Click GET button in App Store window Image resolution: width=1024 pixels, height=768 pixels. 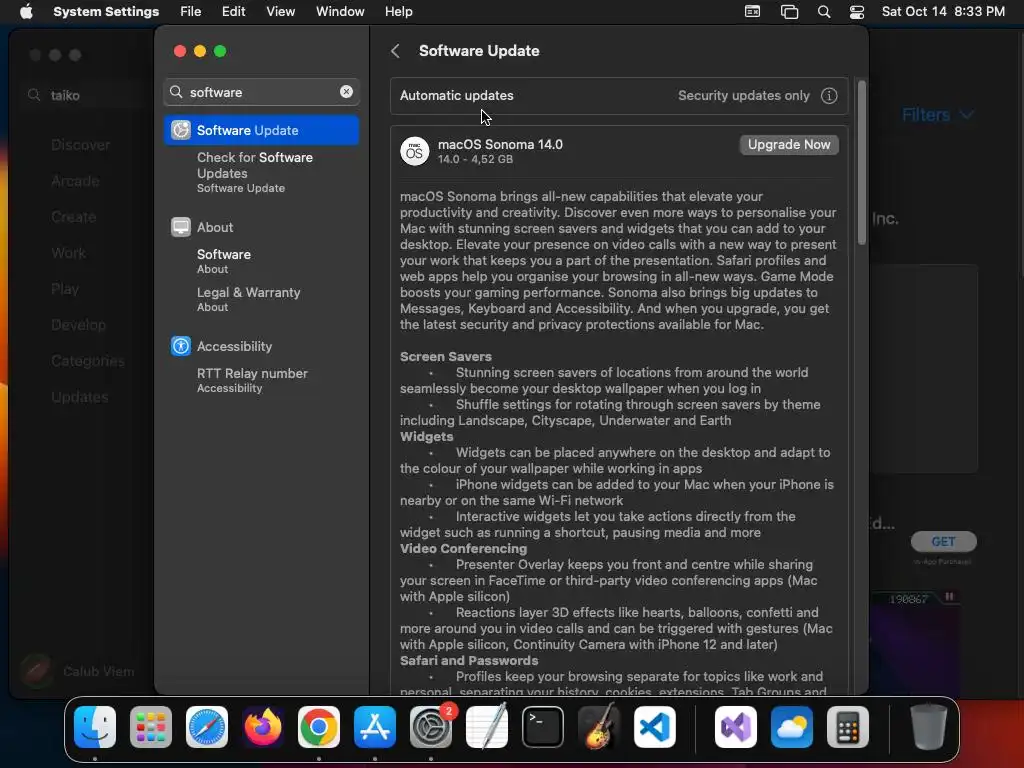(943, 541)
